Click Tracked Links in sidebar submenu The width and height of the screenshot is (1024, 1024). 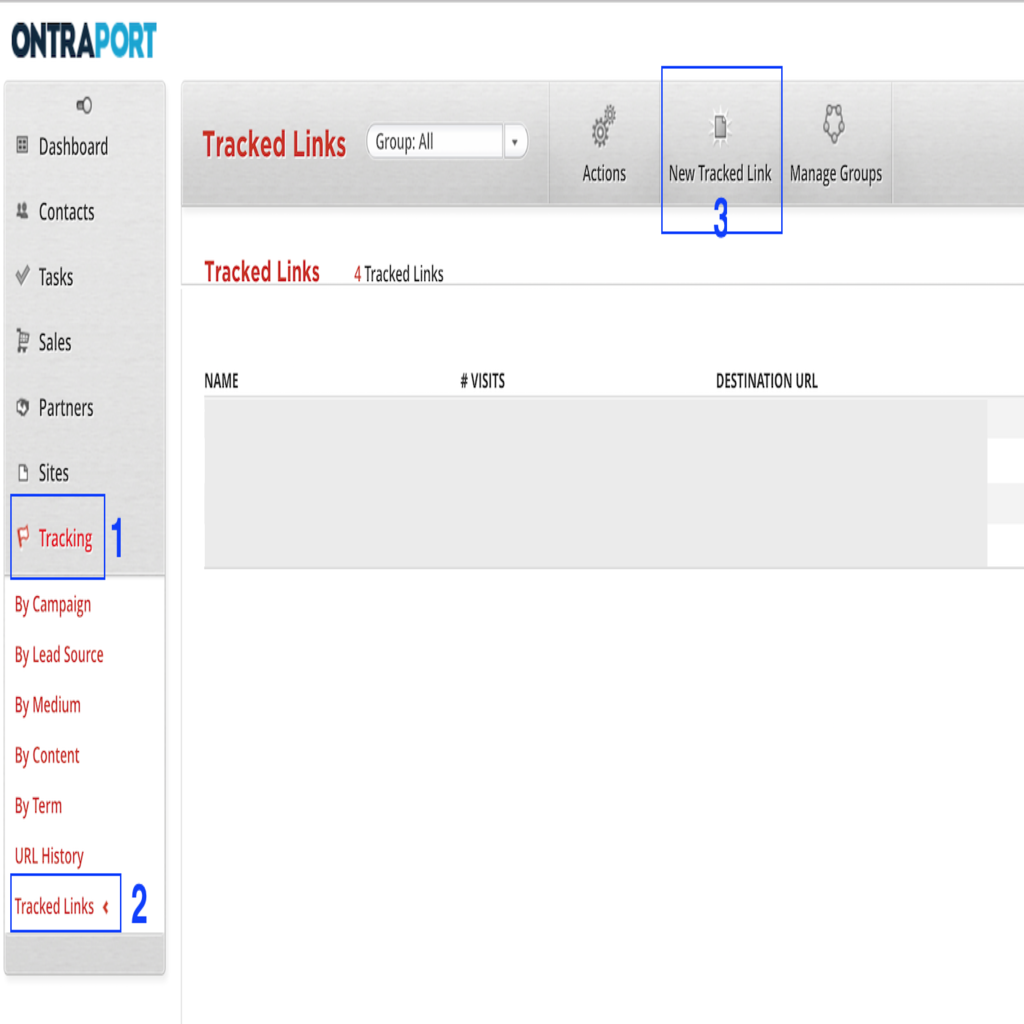click(54, 906)
